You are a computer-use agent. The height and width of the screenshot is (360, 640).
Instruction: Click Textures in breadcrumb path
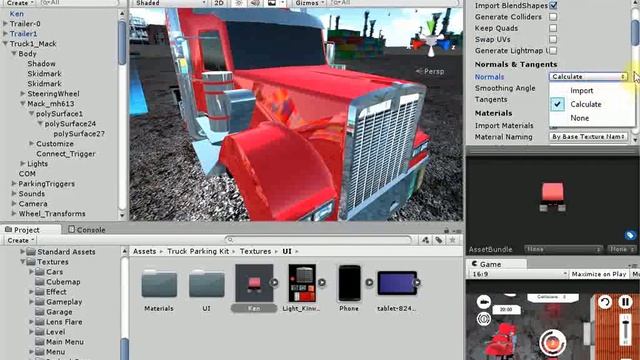256,251
